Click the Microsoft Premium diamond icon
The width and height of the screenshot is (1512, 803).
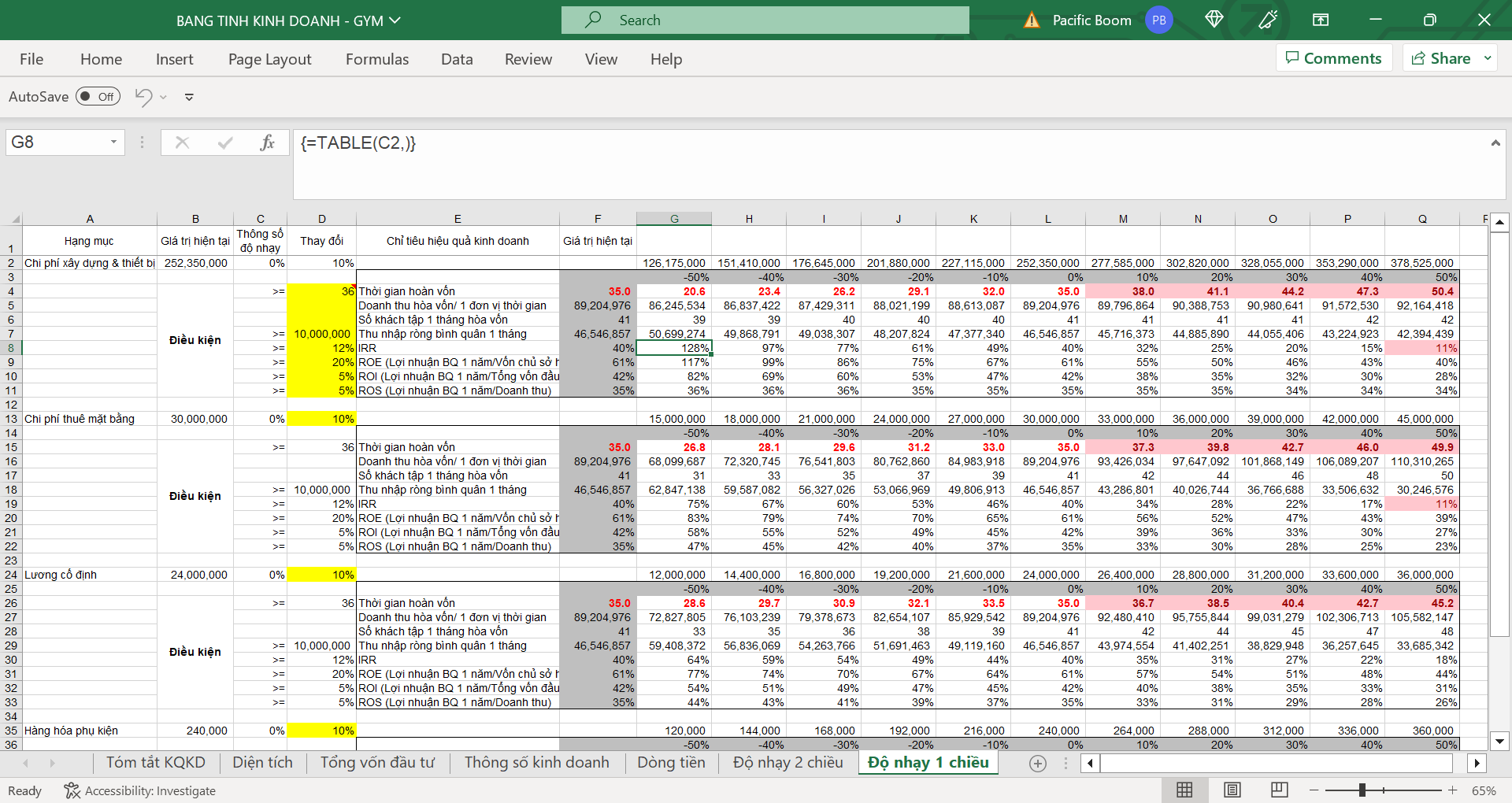coord(1214,20)
